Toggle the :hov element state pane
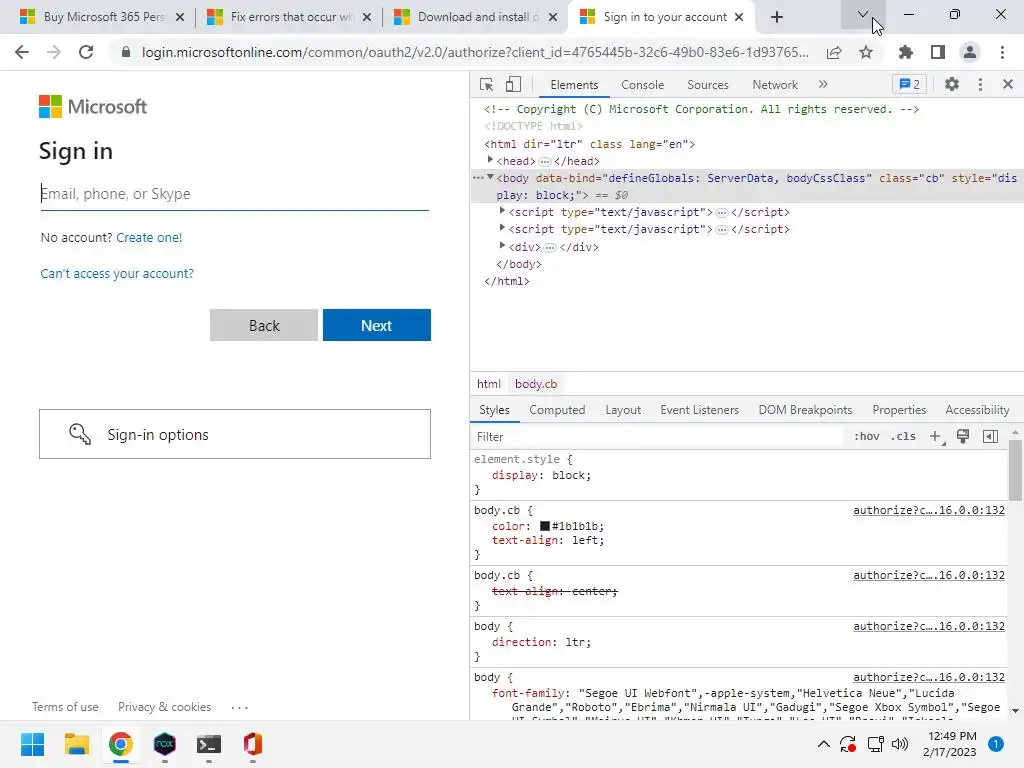This screenshot has height=768, width=1024. [867, 436]
